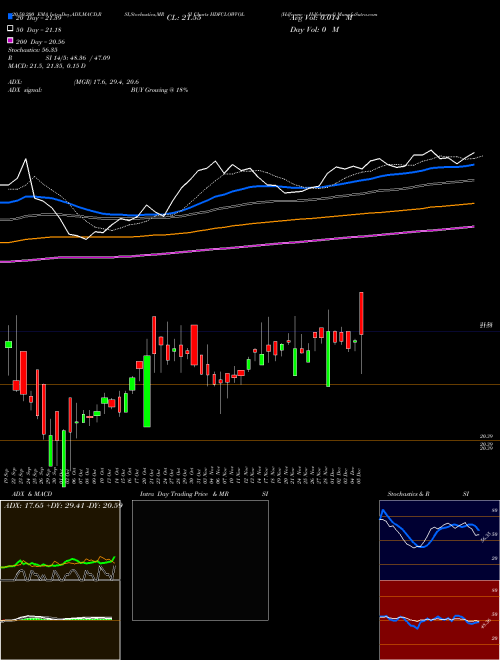The width and height of the screenshot is (500, 660).
Task: Click the ADX (MGR) 17.6, 29.4, 20.6 values
Action: pyautogui.click(x=106, y=82)
